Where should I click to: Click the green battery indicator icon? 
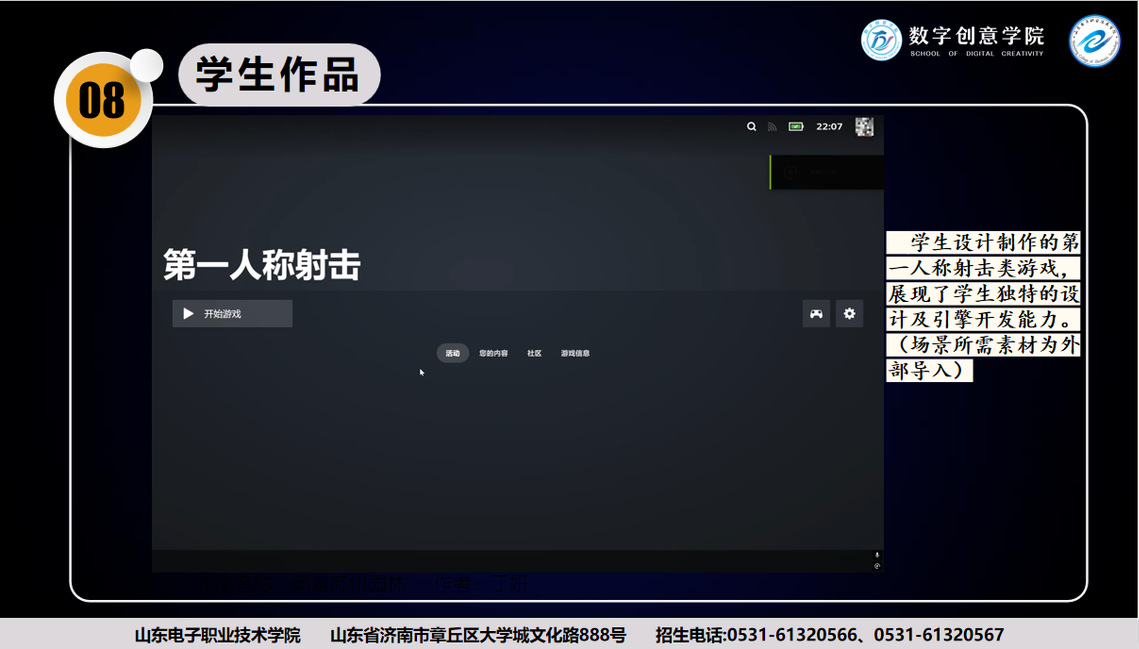pos(796,127)
